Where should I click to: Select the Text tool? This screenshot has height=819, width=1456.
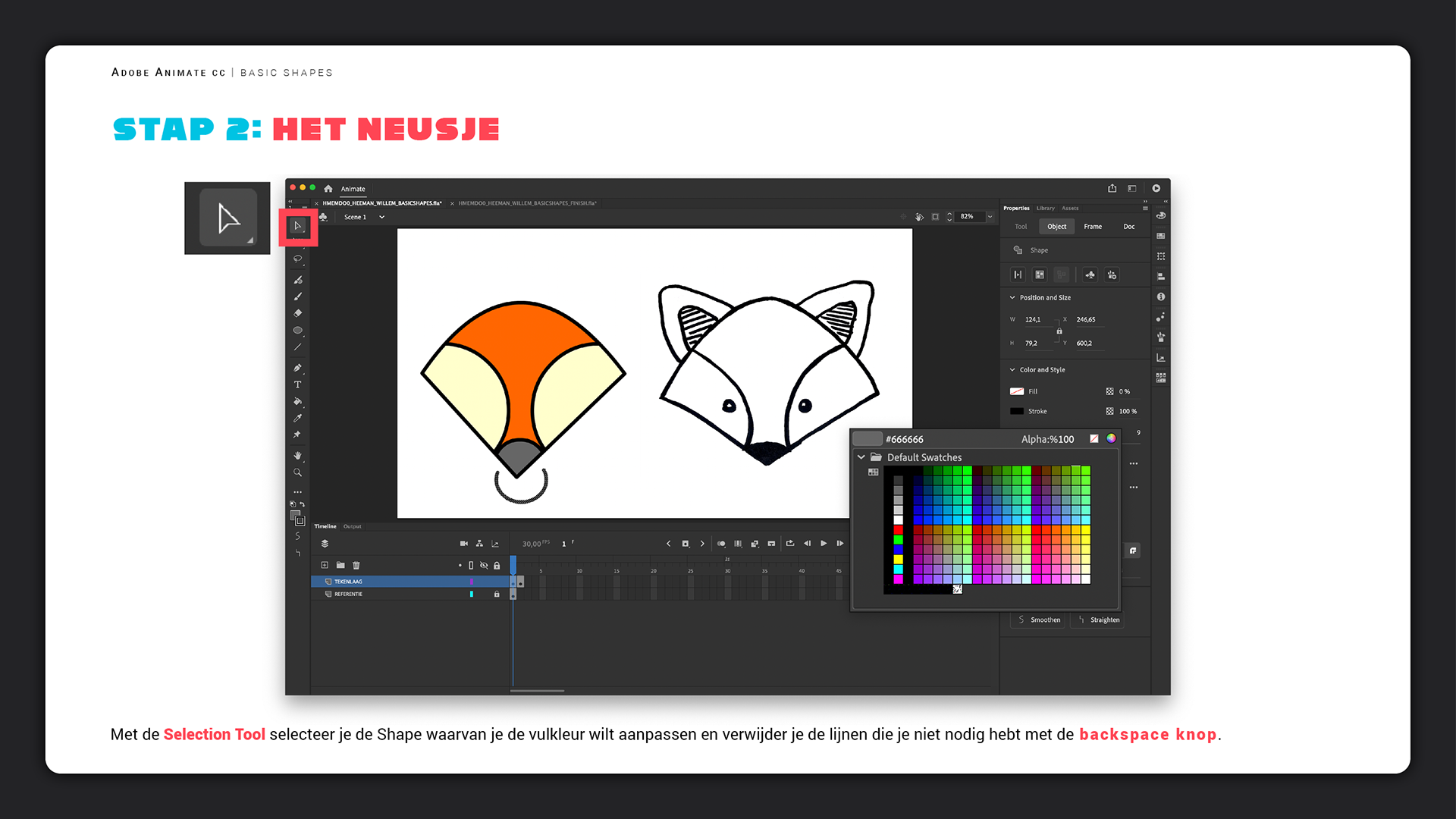click(x=297, y=384)
